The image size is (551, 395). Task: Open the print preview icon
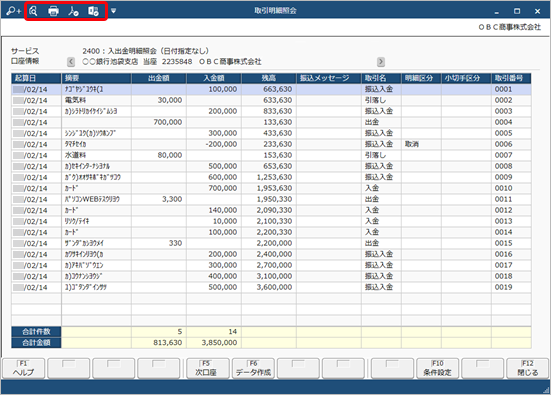(x=33, y=11)
